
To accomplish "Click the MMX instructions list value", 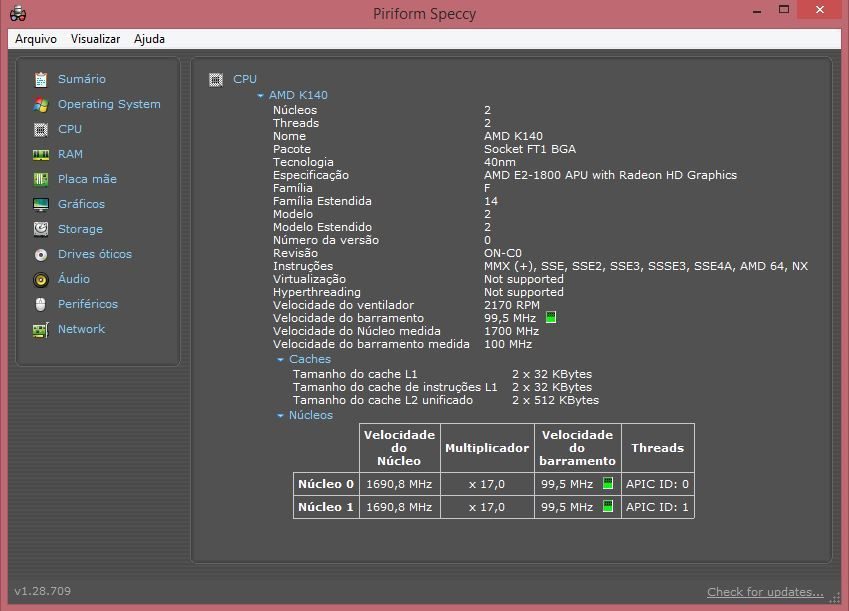I will (x=645, y=266).
